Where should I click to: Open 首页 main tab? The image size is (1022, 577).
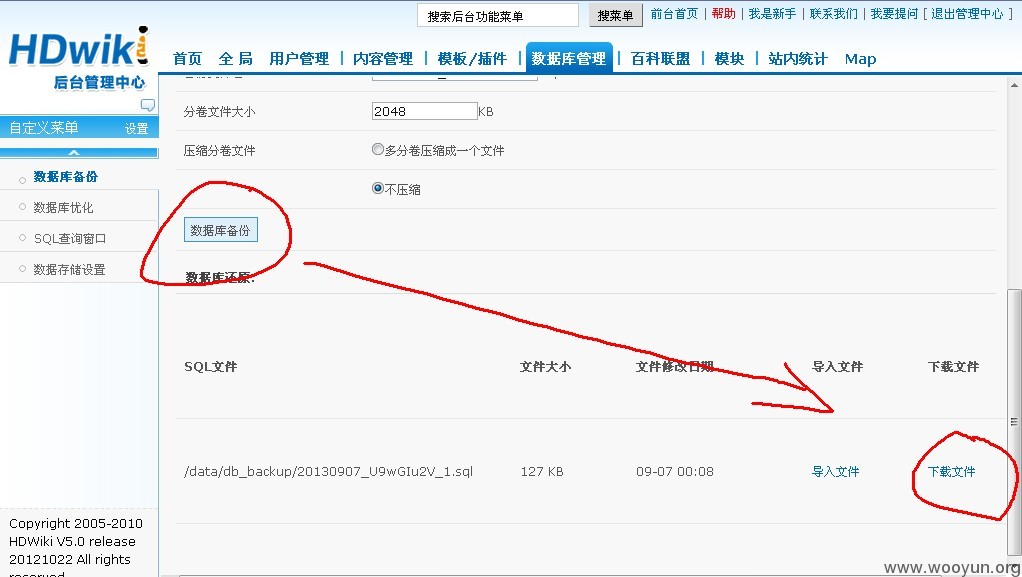click(x=187, y=59)
